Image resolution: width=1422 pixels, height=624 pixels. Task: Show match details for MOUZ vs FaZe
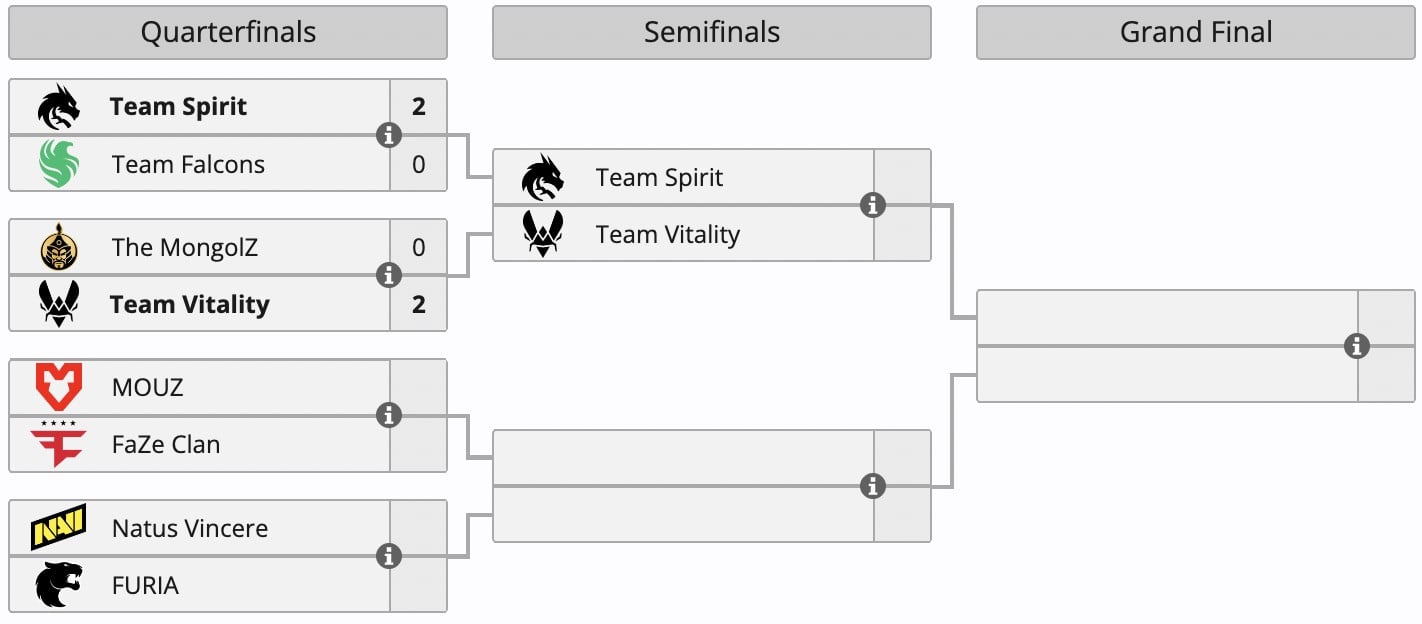(389, 415)
